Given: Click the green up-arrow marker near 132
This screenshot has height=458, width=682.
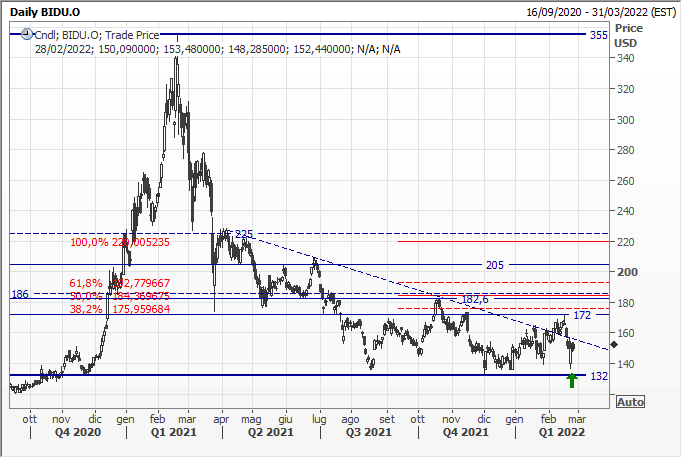Looking at the screenshot, I should point(571,380).
